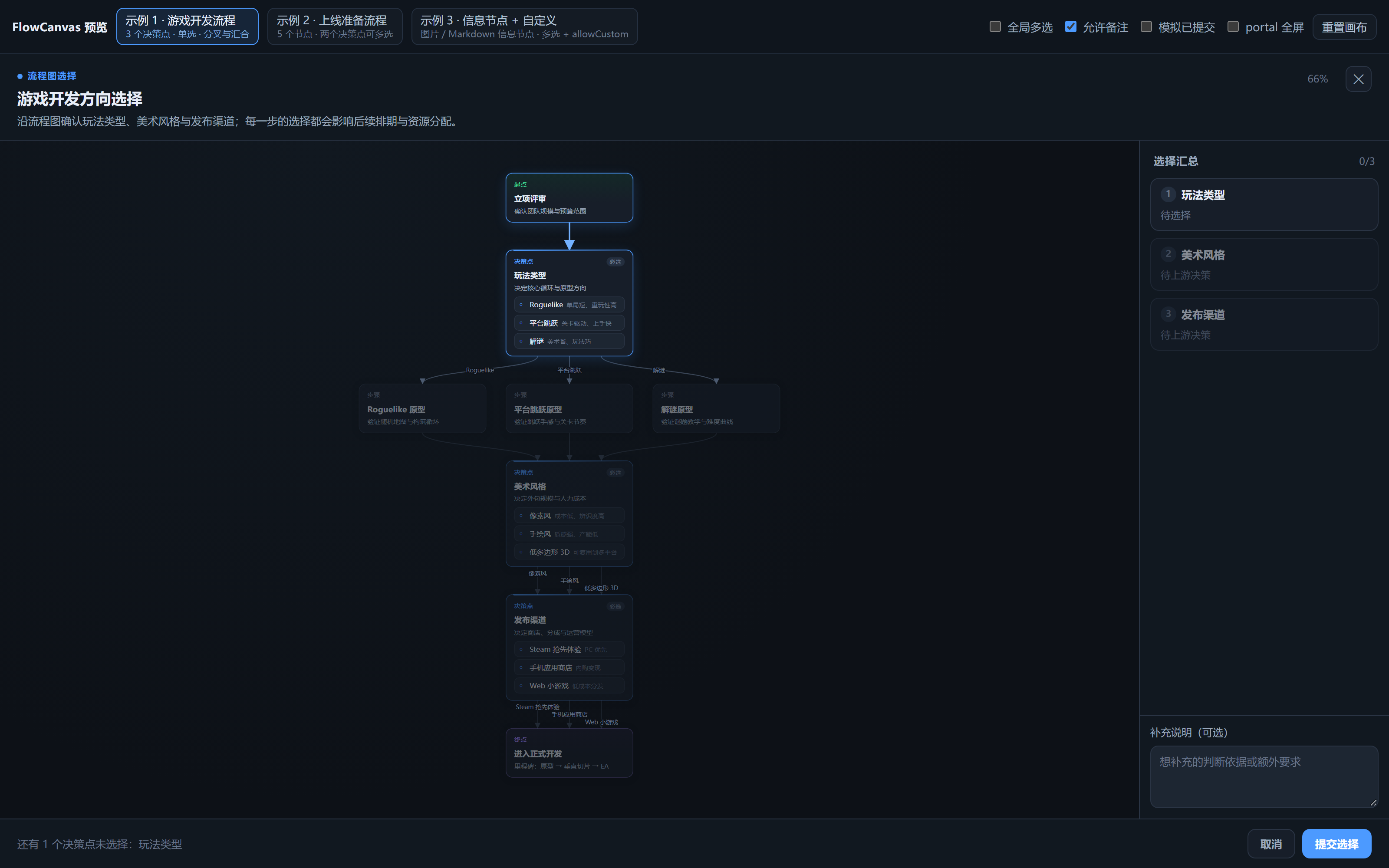The height and width of the screenshot is (868, 1389).
Task: Click the FlowCanvas 预览 title
Action: click(60, 27)
